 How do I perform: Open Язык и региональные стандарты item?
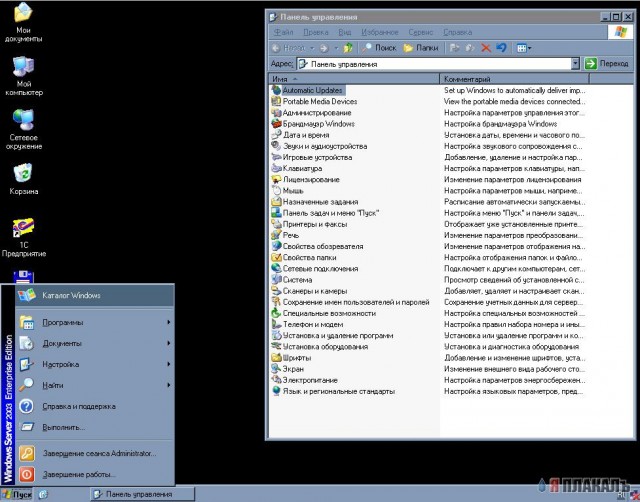point(333,391)
